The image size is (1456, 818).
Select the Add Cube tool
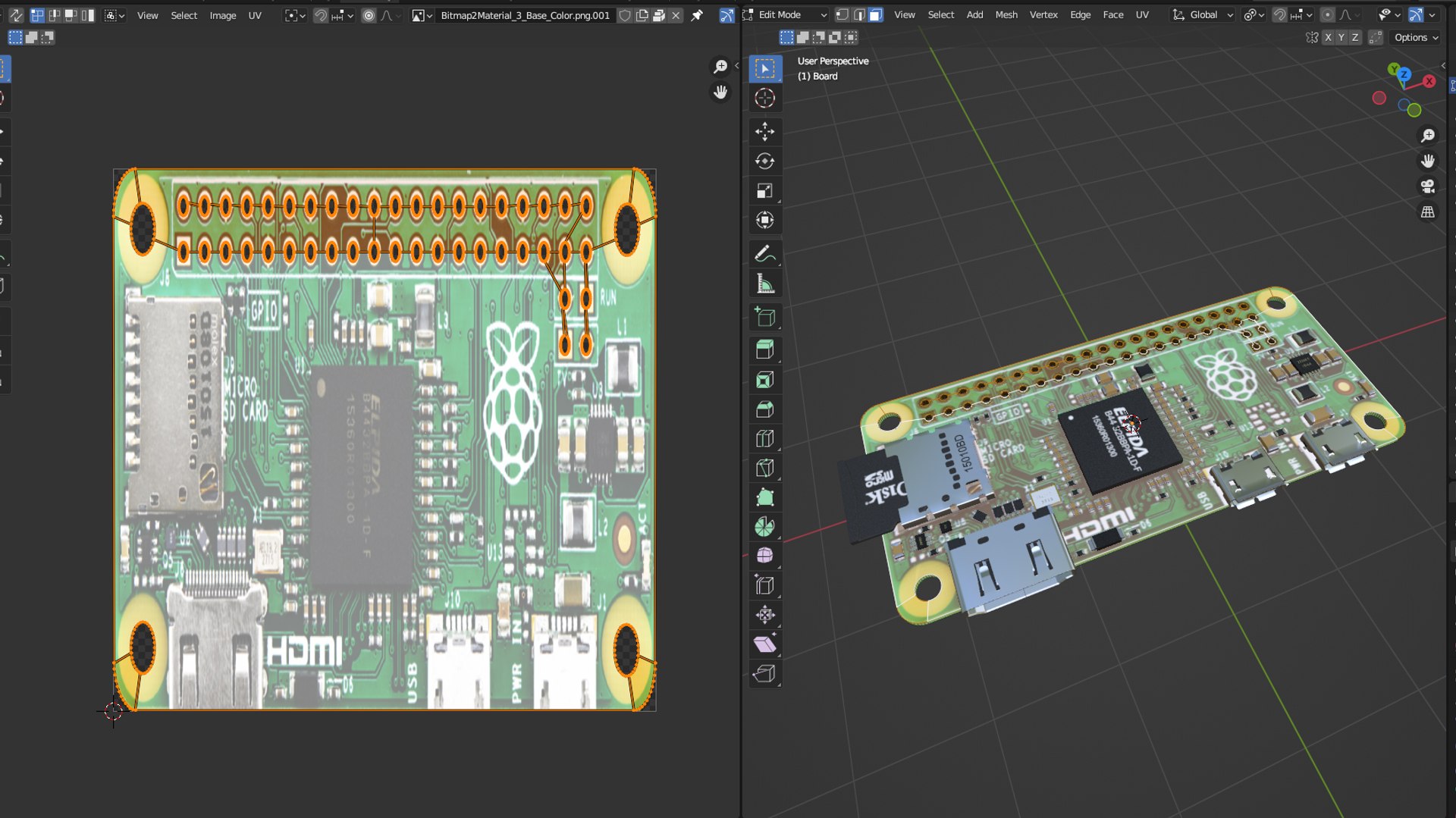tap(764, 317)
